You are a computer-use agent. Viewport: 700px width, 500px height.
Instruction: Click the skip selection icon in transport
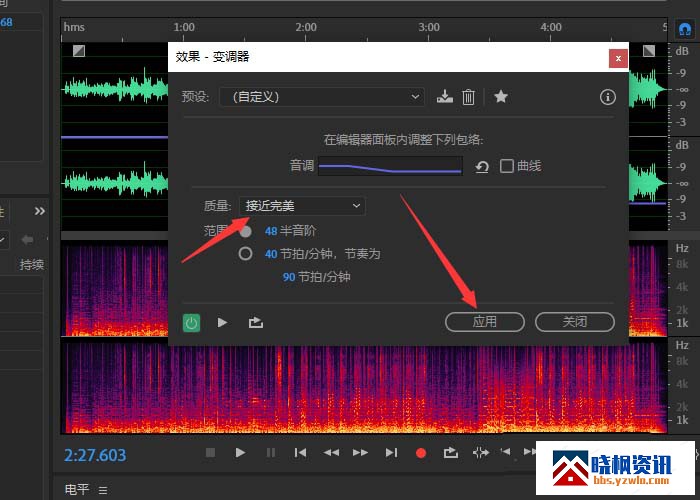pyautogui.click(x=481, y=453)
